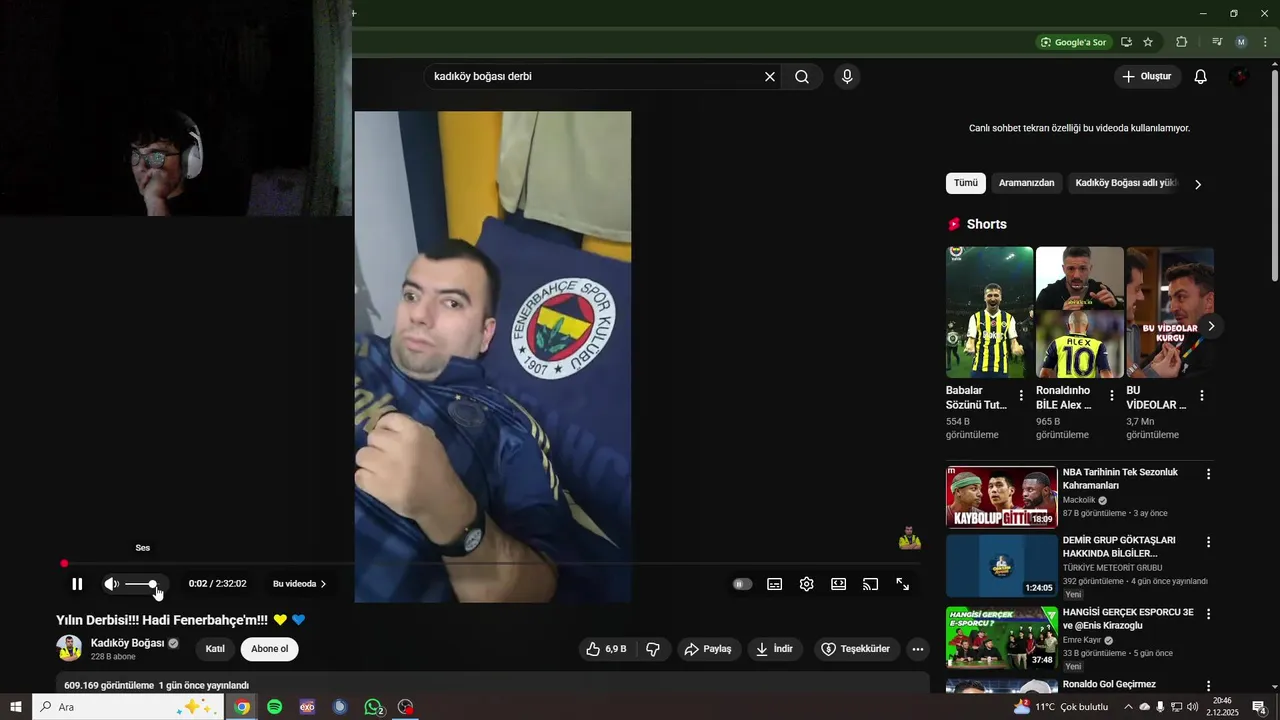Click the 'Abone ol' subscribe button
Viewport: 1280px width, 720px height.
point(270,649)
